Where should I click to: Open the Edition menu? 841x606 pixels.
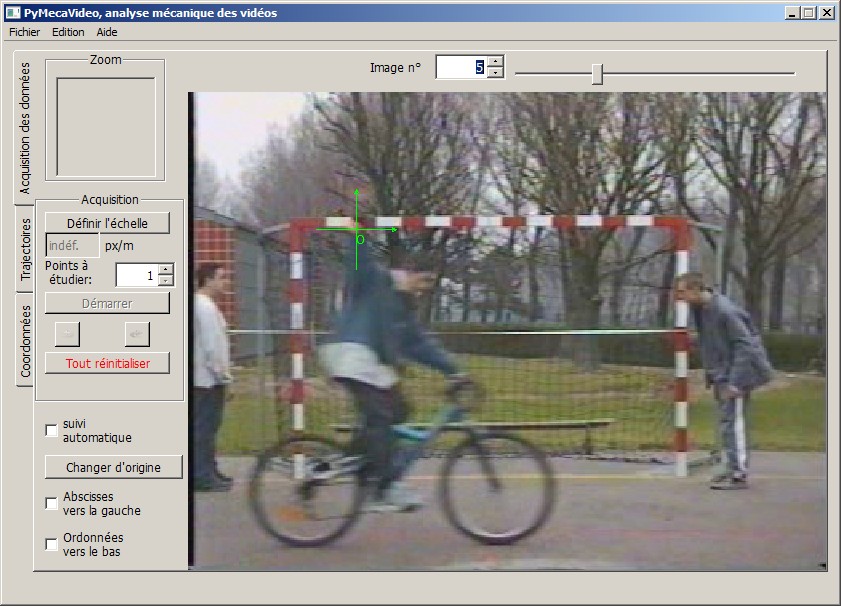[x=68, y=32]
